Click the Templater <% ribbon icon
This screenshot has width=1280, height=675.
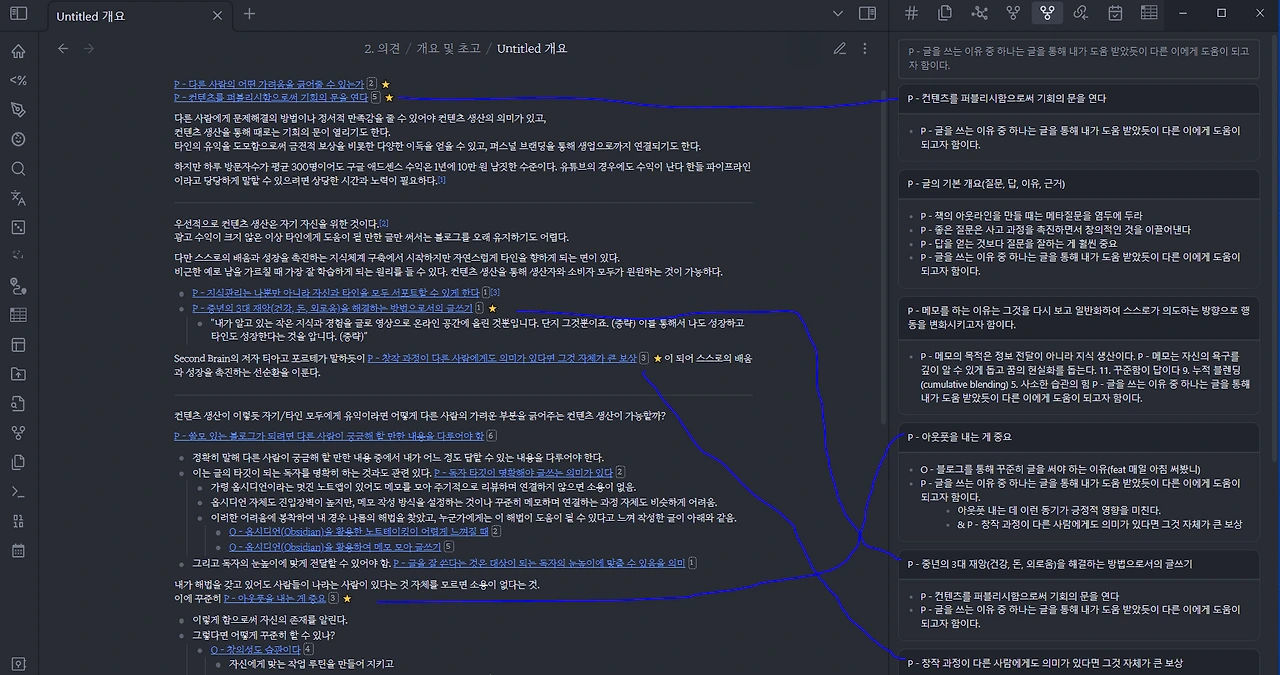pos(18,81)
